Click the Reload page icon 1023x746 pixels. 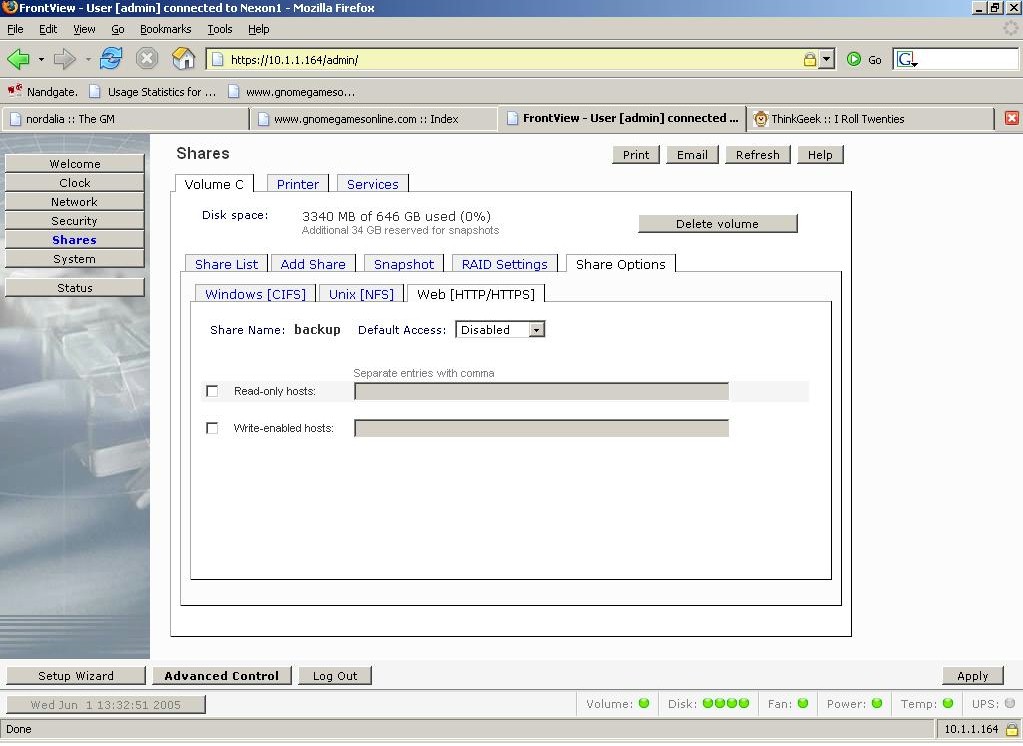click(x=110, y=59)
